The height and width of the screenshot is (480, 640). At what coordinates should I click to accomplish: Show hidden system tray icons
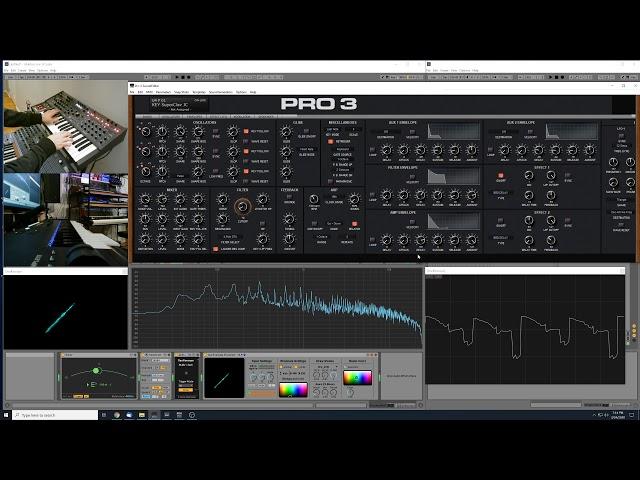click(x=594, y=415)
